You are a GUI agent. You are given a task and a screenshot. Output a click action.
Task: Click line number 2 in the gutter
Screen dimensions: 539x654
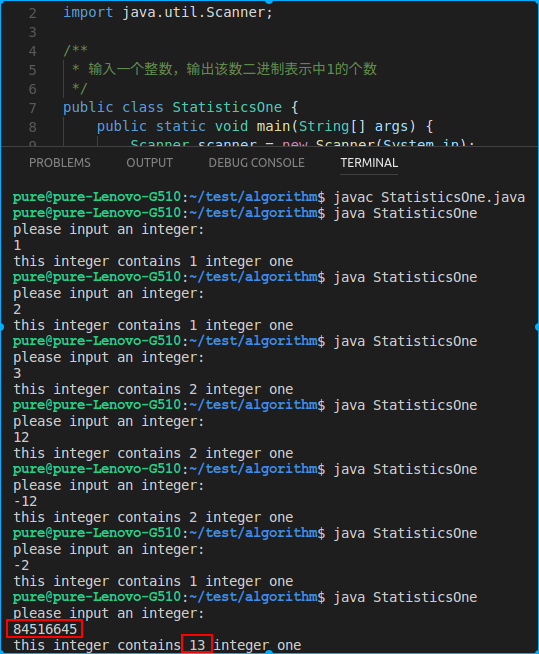[33, 13]
